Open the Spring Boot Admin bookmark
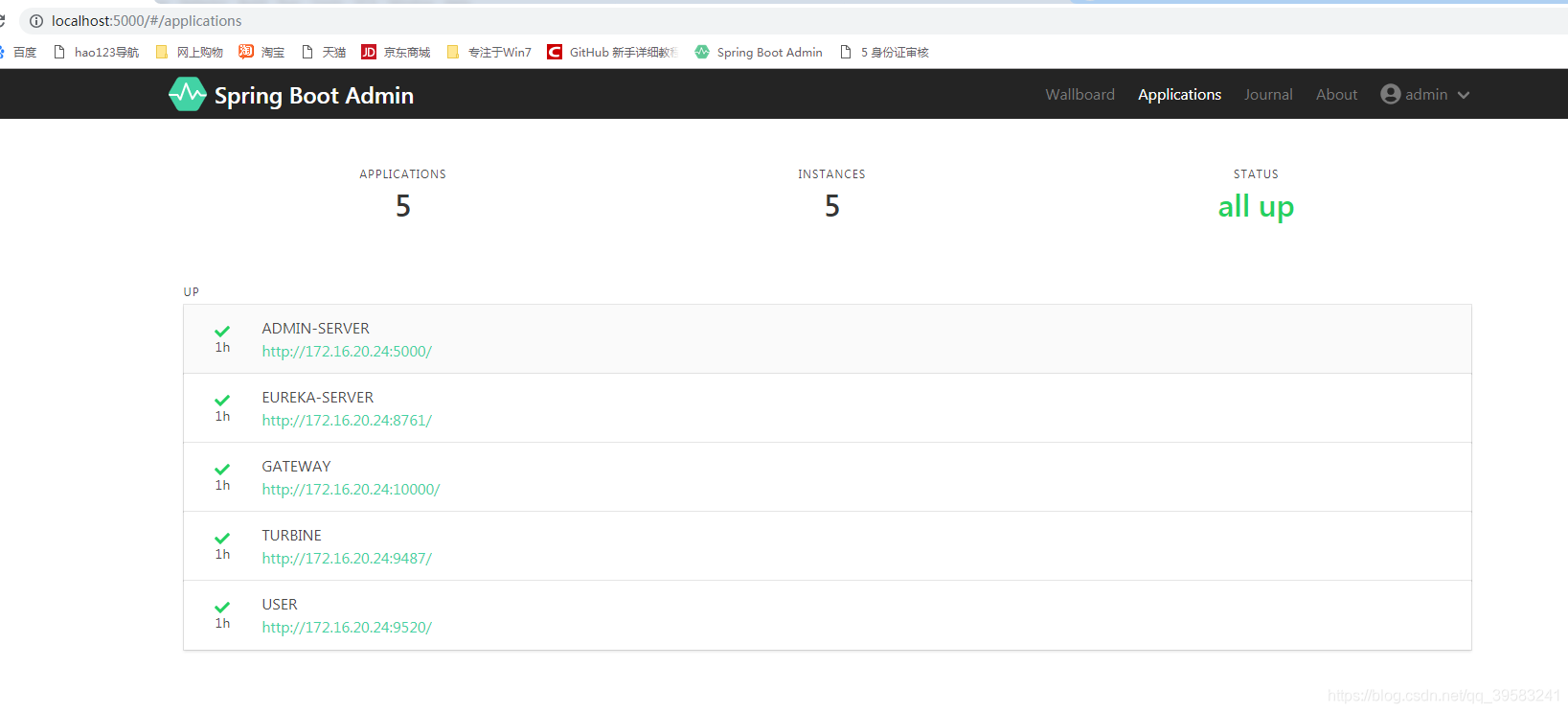 tap(759, 52)
